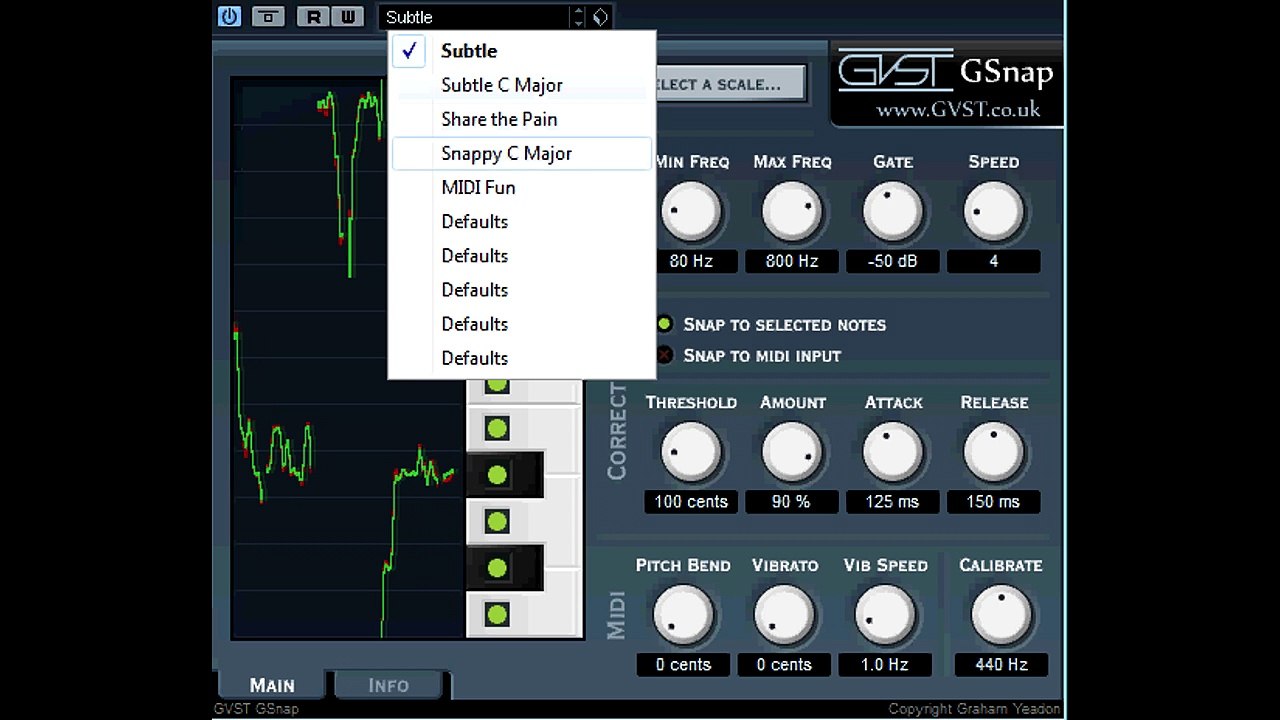Click the 100 cents threshold value

[x=691, y=502]
